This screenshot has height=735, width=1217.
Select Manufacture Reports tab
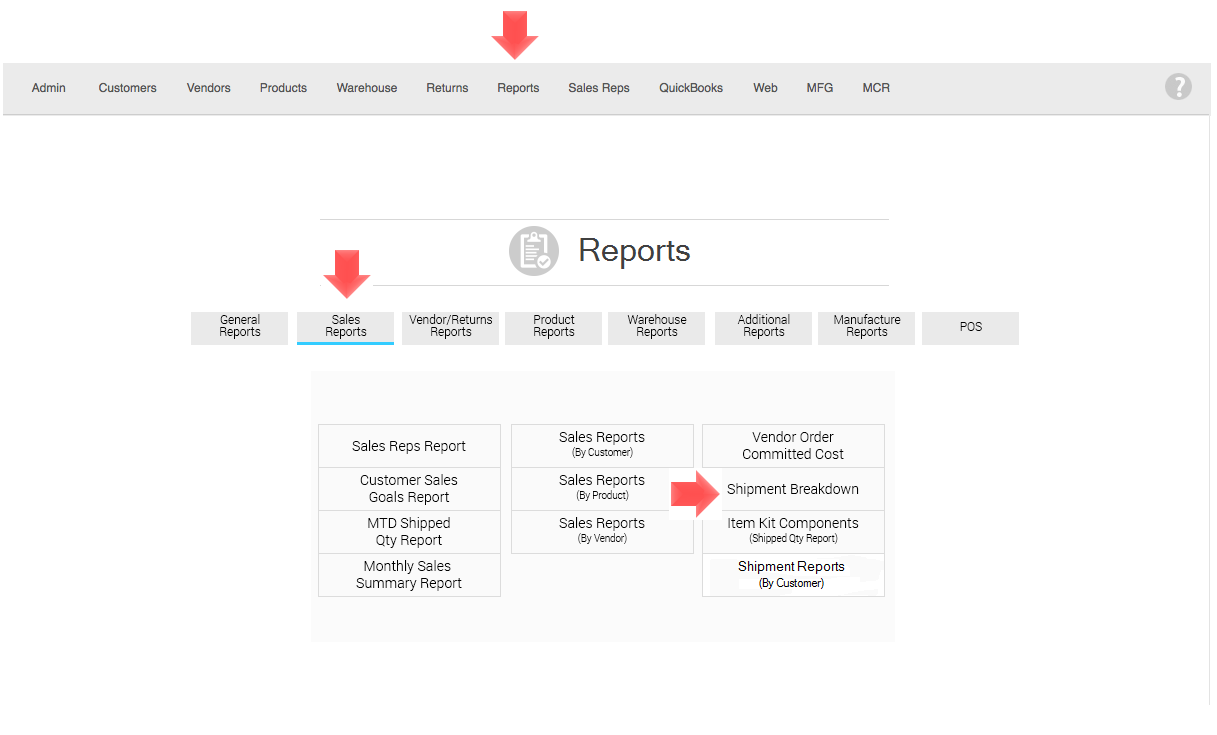(866, 327)
